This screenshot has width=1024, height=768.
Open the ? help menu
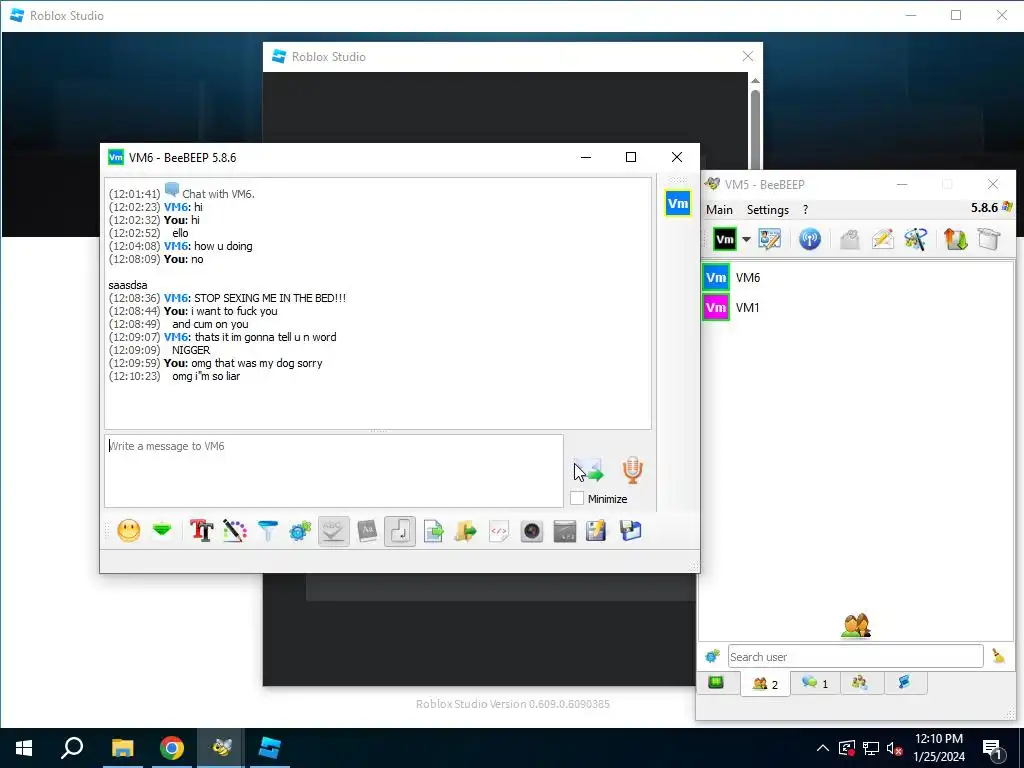[x=805, y=210]
